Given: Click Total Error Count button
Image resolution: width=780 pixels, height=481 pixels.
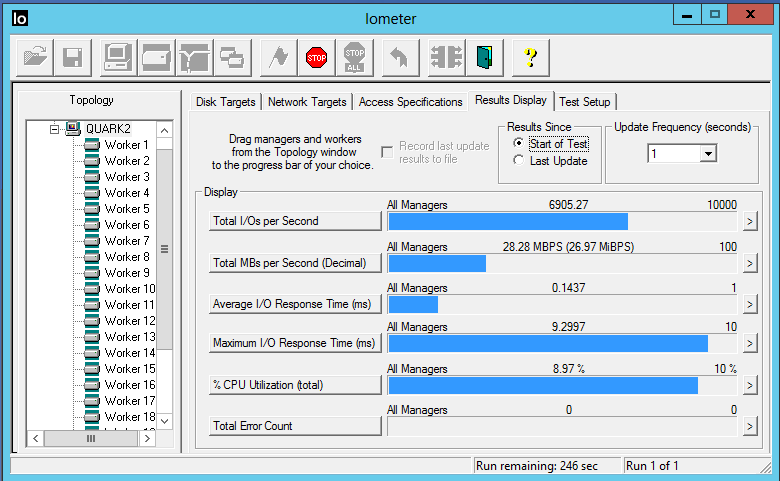Looking at the screenshot, I should pyautogui.click(x=295, y=426).
